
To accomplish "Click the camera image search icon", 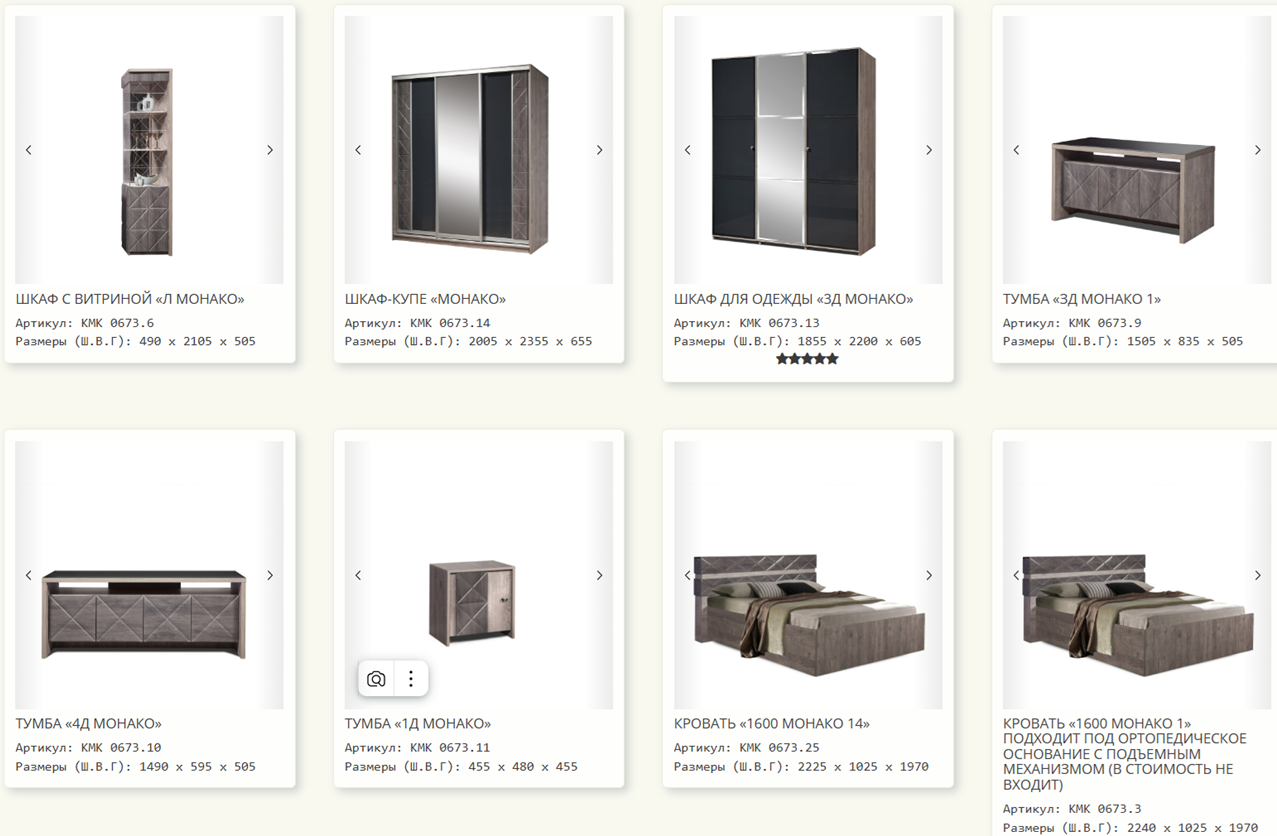I will coord(376,679).
